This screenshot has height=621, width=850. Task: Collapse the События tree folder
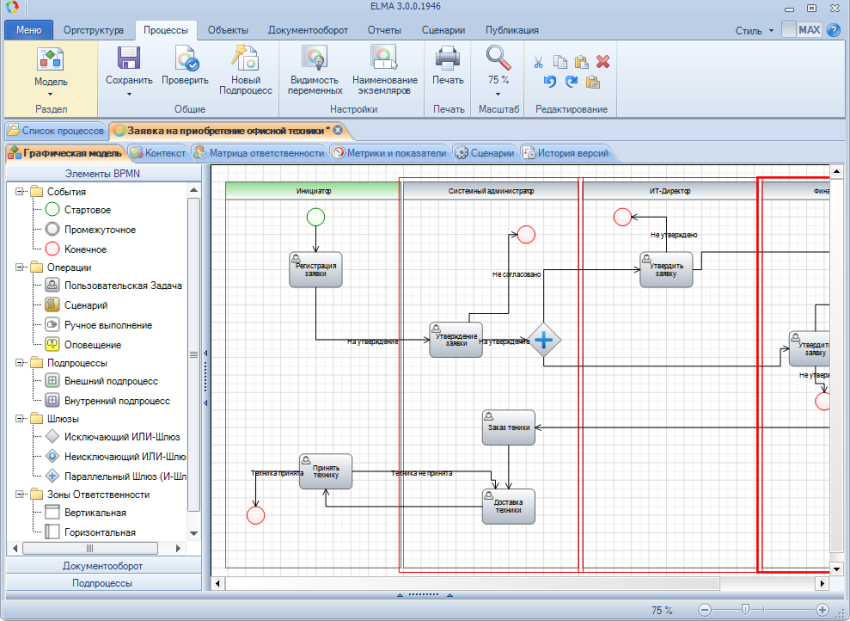click(x=20, y=191)
